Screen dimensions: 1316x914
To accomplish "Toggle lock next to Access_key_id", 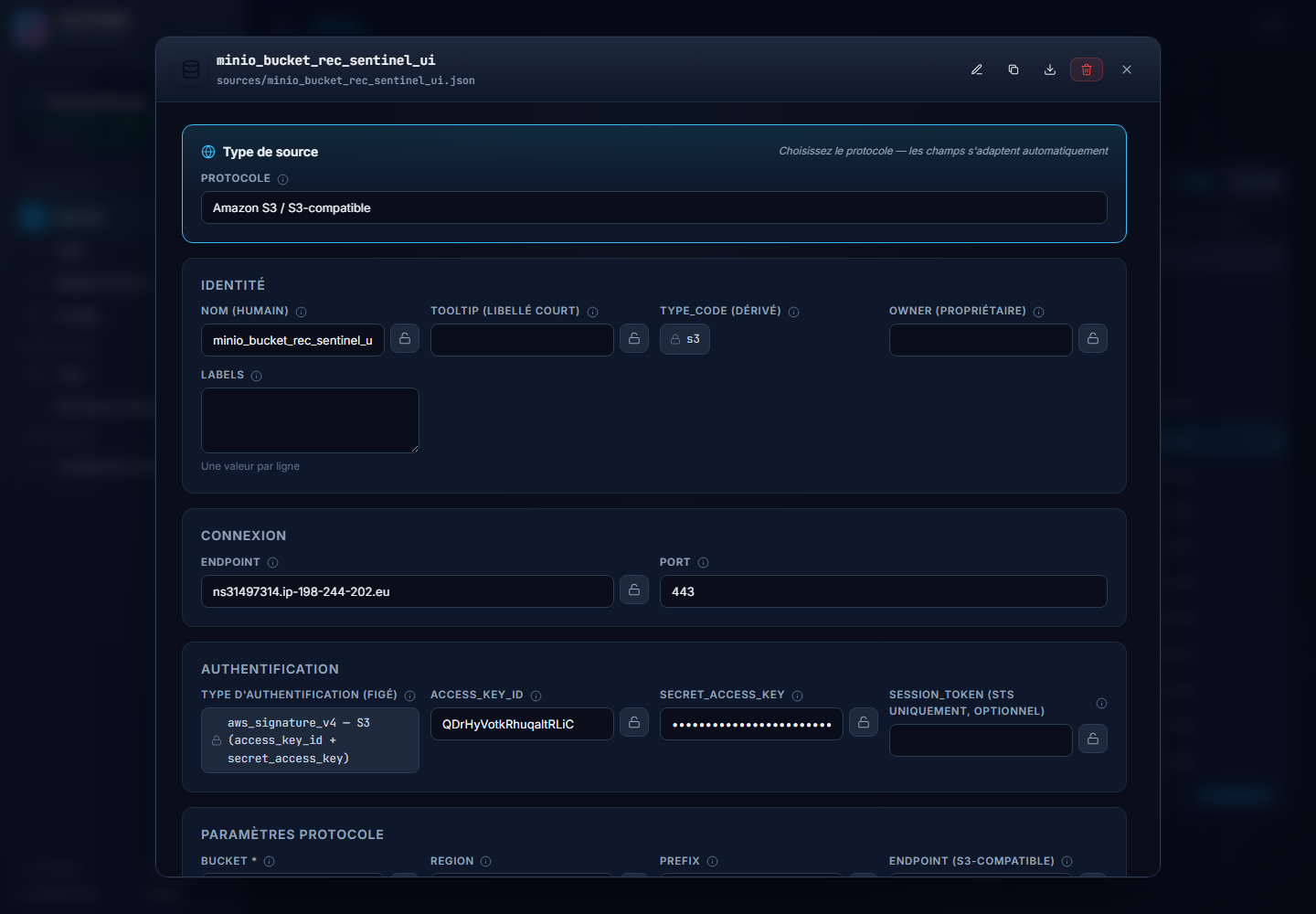I will click(634, 722).
